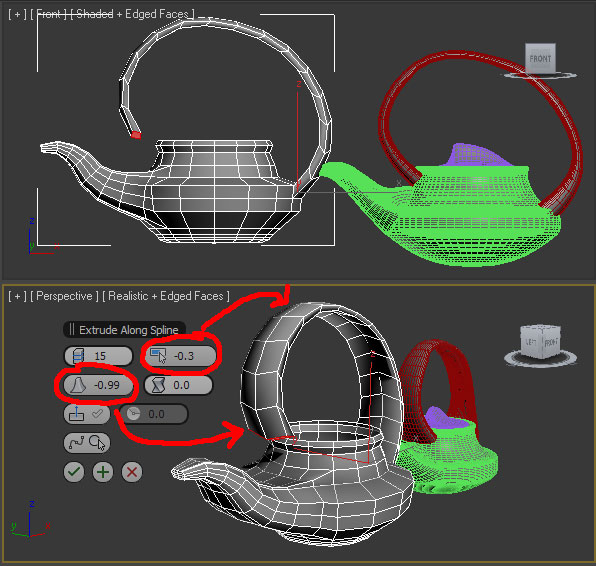Click the FRONT face of the ViewCube
The image size is (596, 566).
click(540, 58)
